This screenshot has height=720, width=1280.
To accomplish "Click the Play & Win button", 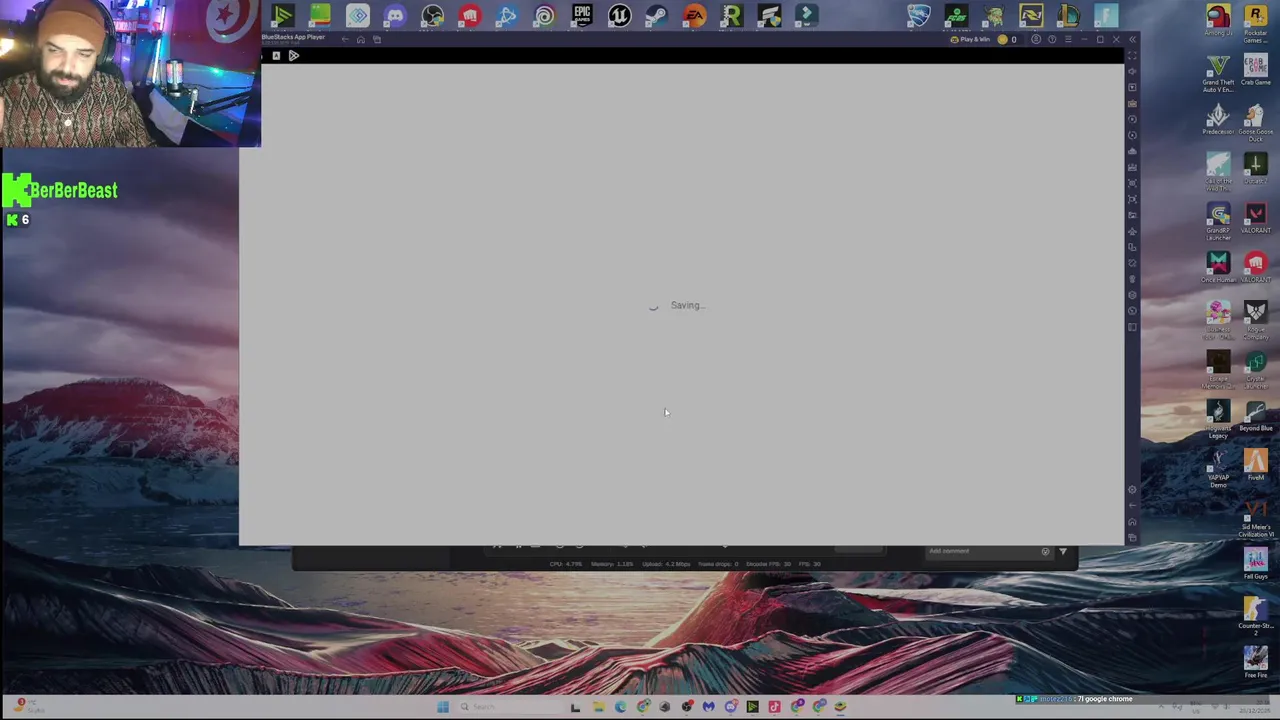I will pyautogui.click(x=969, y=39).
